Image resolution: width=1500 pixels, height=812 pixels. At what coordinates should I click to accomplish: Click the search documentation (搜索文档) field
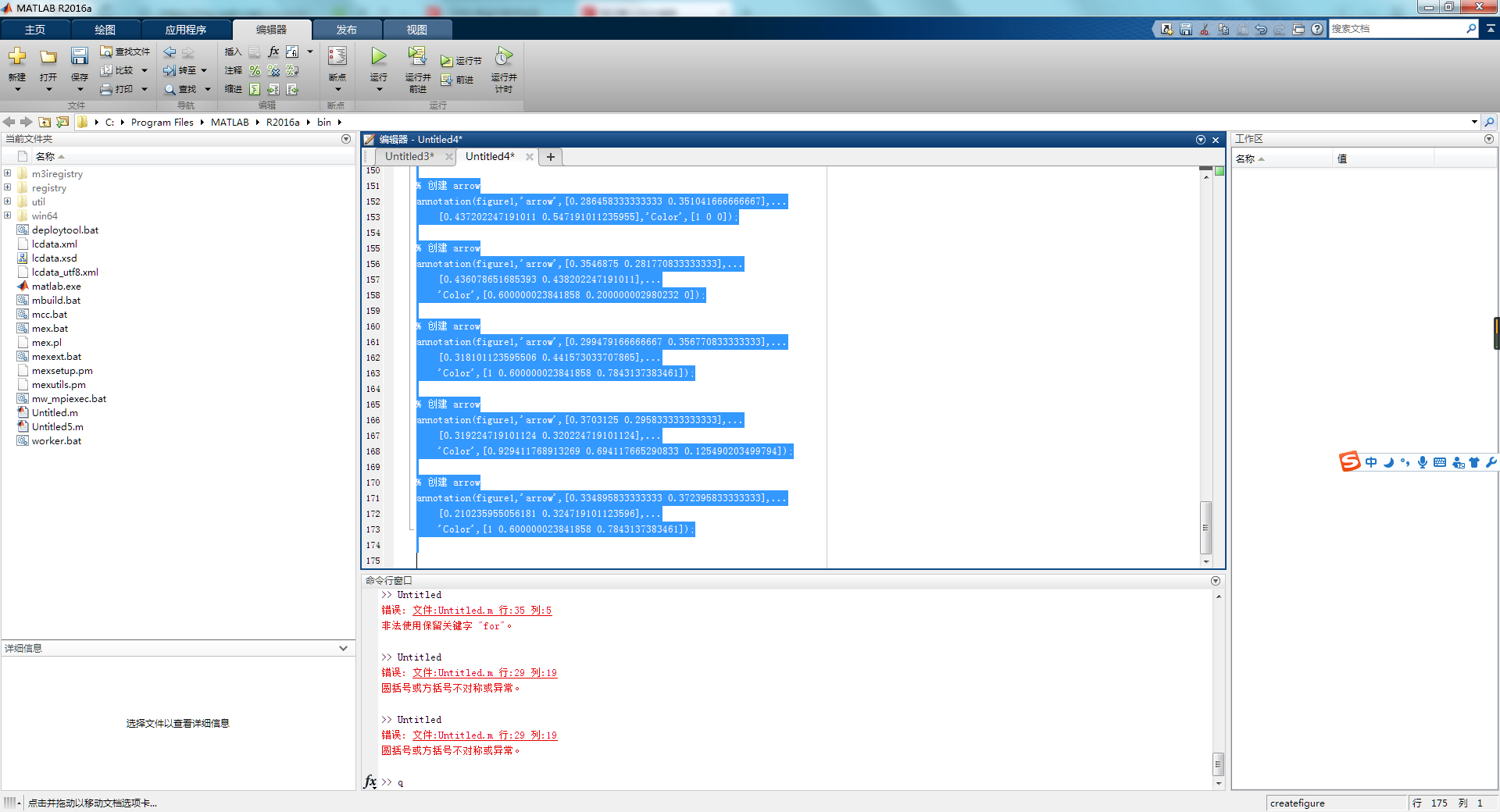pos(1397,29)
